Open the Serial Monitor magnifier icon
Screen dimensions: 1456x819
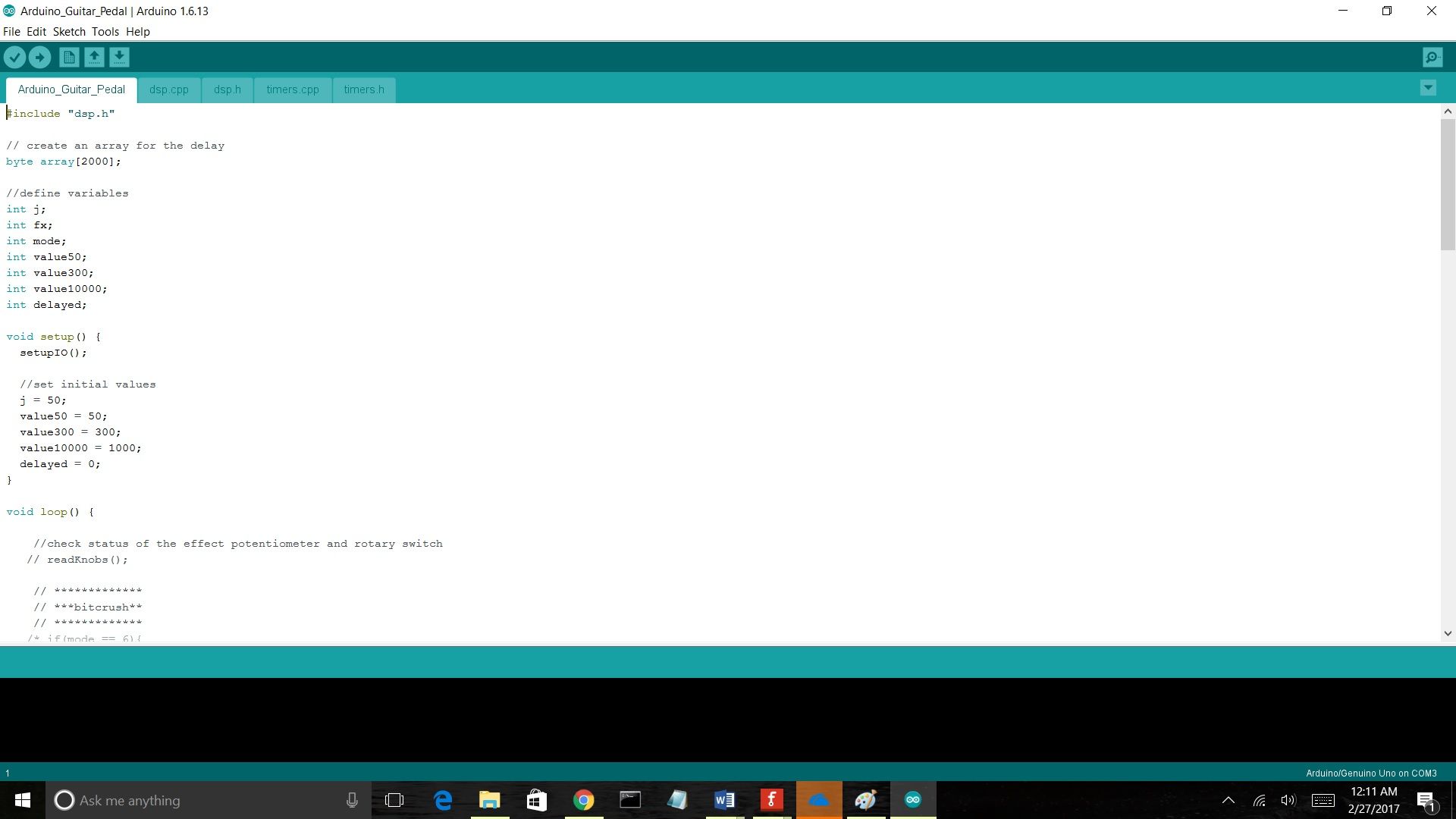(1432, 57)
